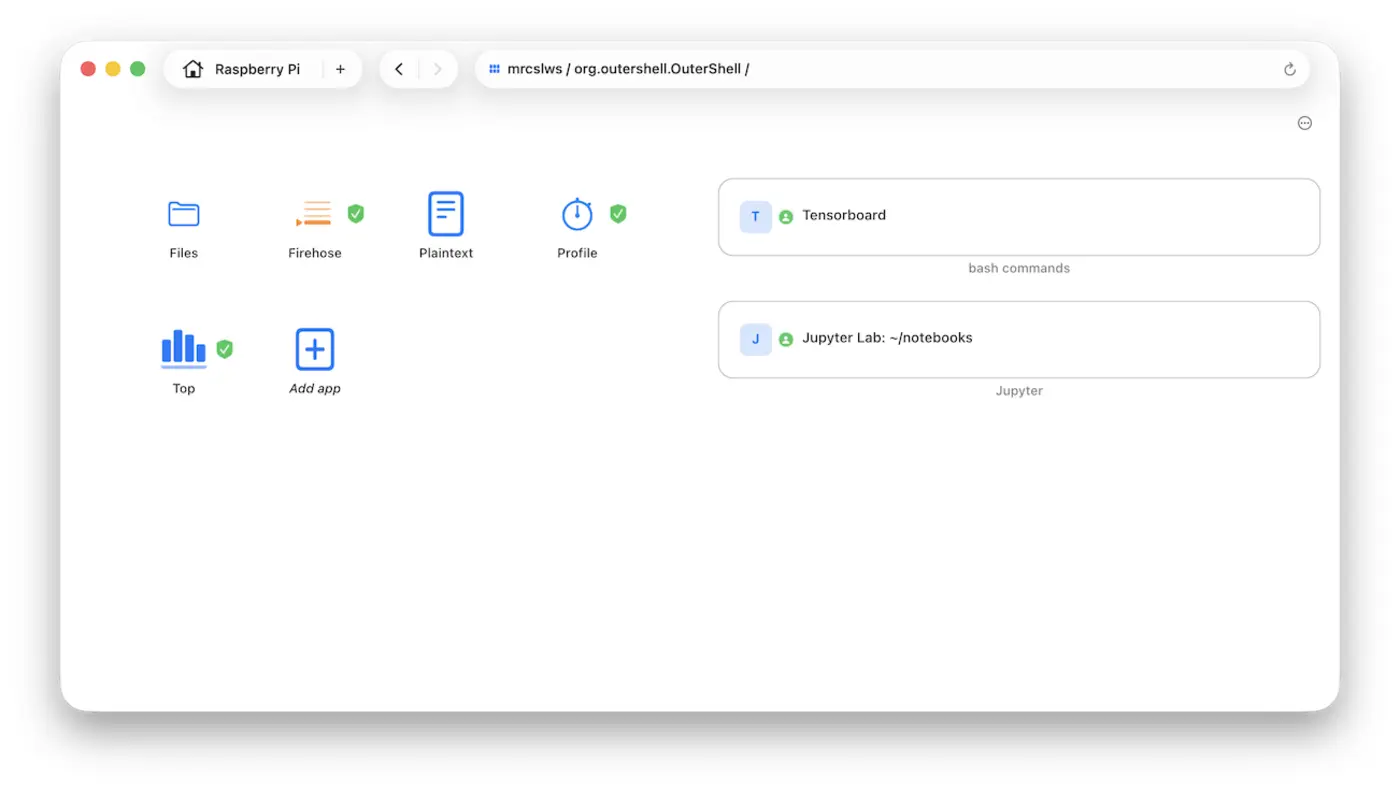Open the Tensorboard card
1400x791 pixels.
(1019, 217)
